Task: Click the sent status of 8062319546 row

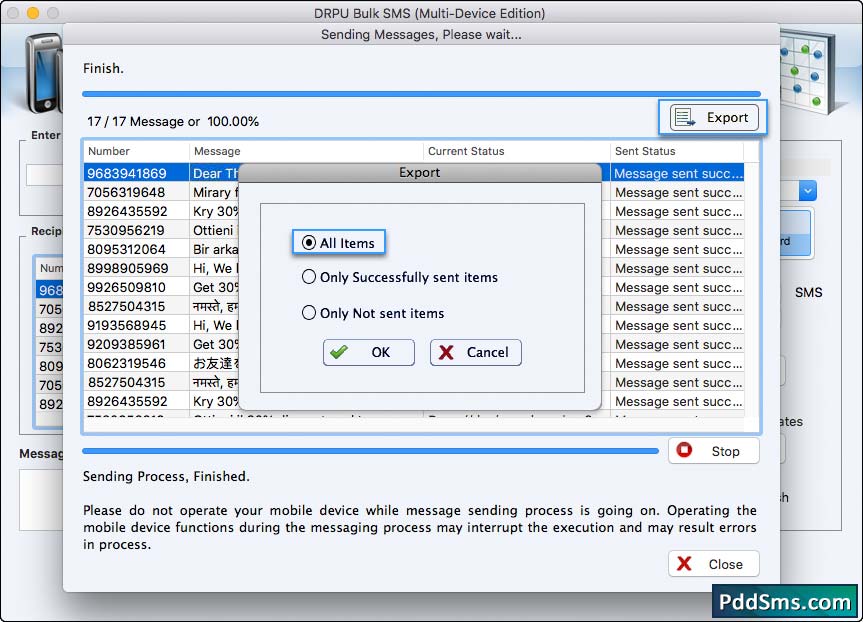Action: tap(678, 363)
